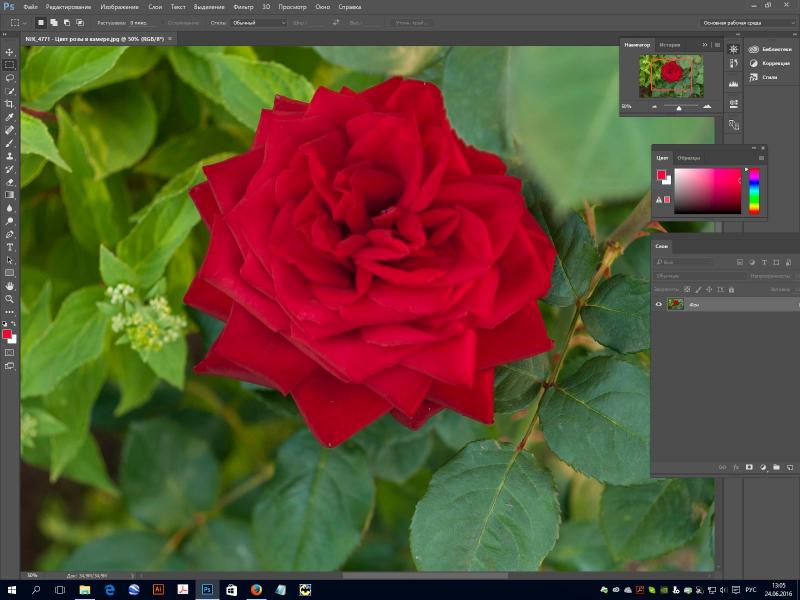
Task: Expand the Navigator panel group chevrons
Action: 705,45
